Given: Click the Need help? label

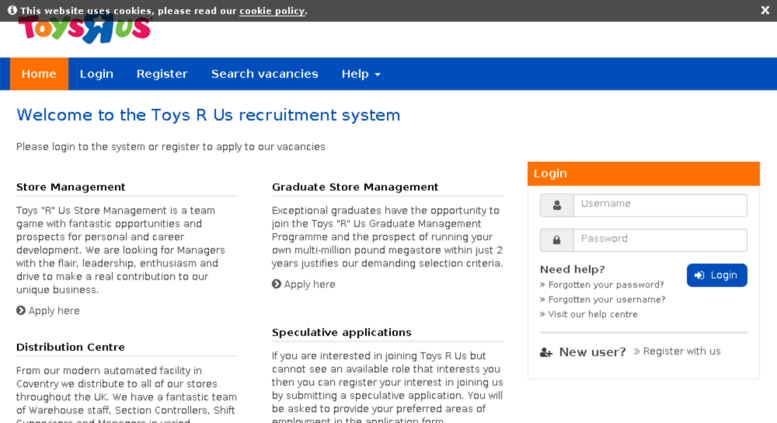Looking at the screenshot, I should (572, 269).
